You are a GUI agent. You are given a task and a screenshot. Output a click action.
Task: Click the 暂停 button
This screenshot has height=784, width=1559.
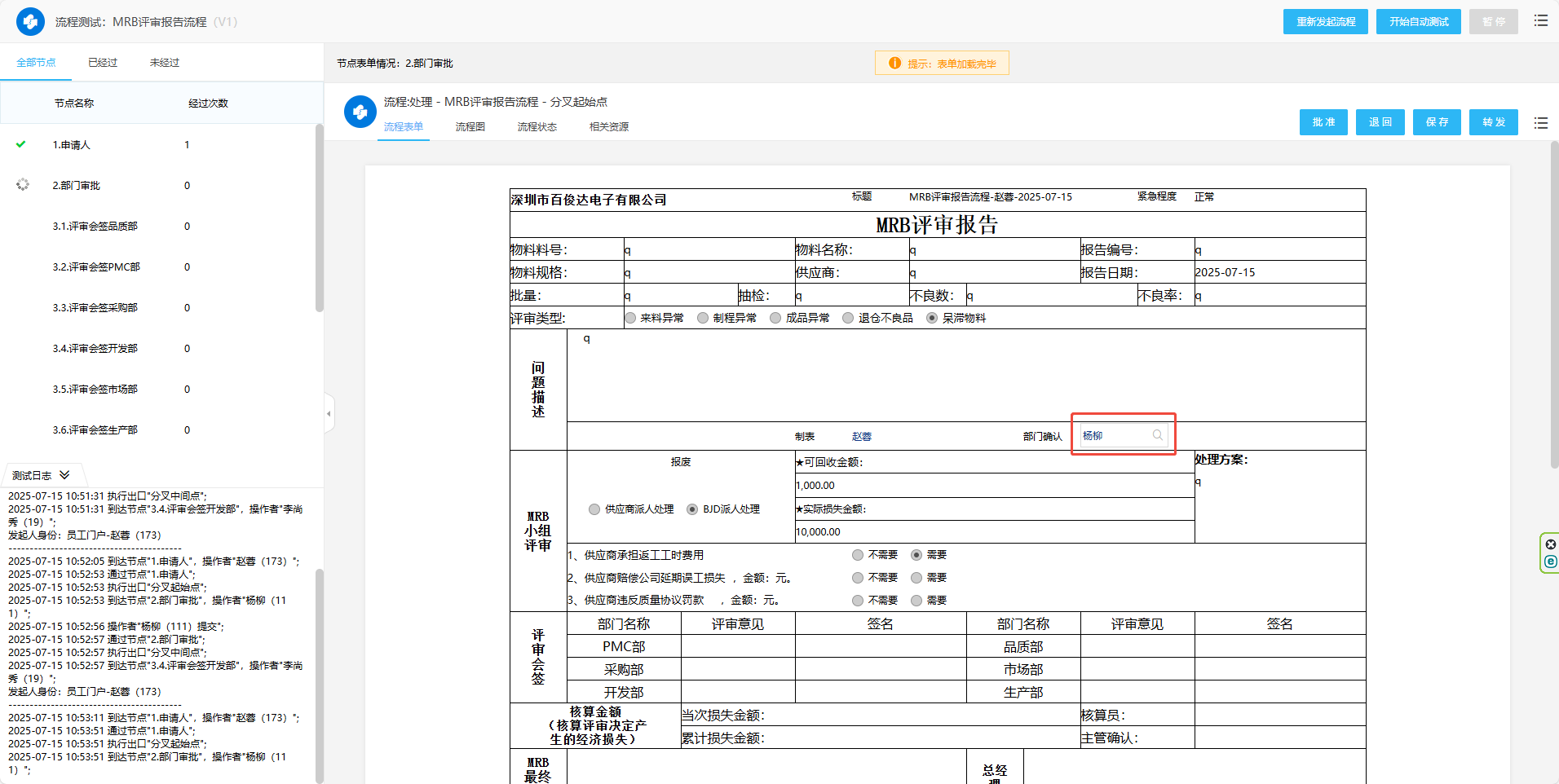pos(1494,22)
